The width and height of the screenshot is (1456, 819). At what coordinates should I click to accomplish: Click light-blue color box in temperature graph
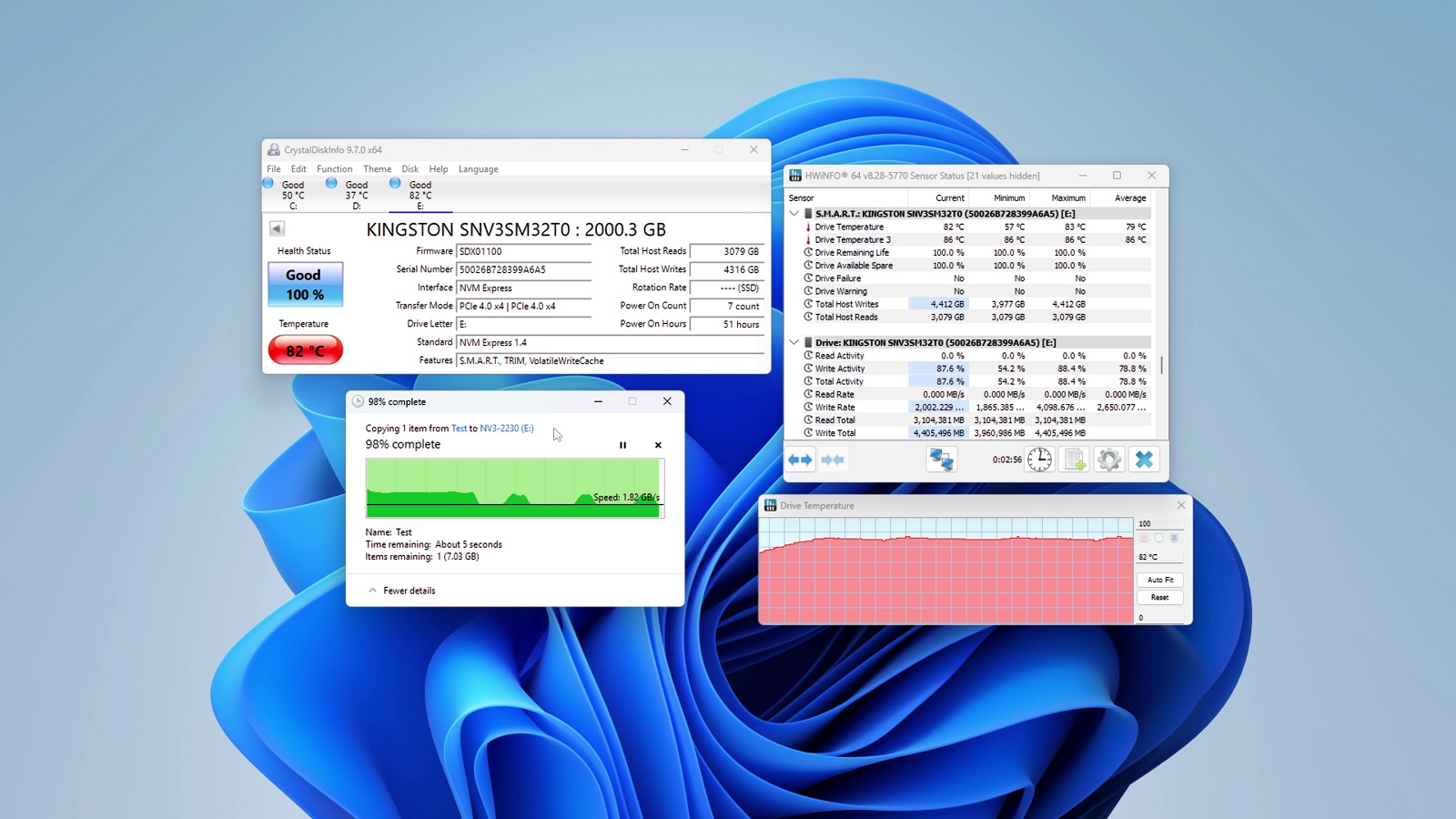coord(1158,538)
